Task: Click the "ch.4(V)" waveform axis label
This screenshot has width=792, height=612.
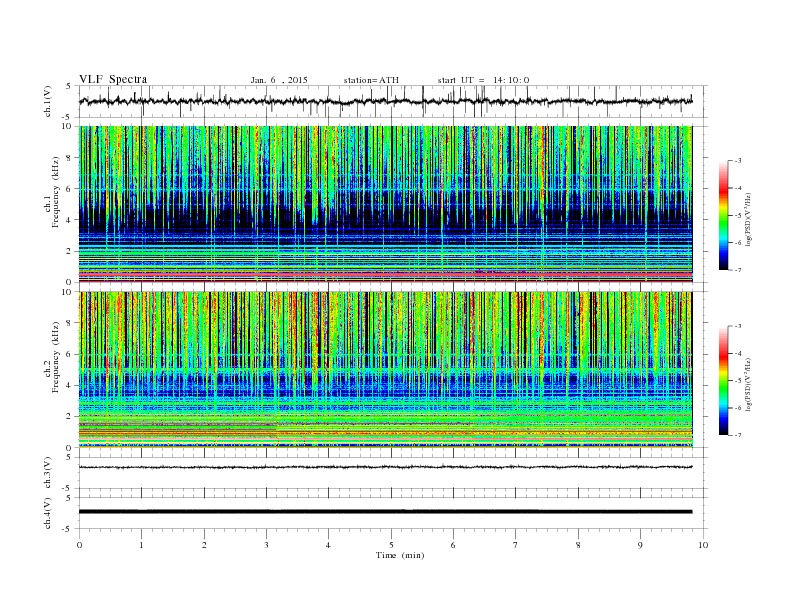Action: pos(48,514)
